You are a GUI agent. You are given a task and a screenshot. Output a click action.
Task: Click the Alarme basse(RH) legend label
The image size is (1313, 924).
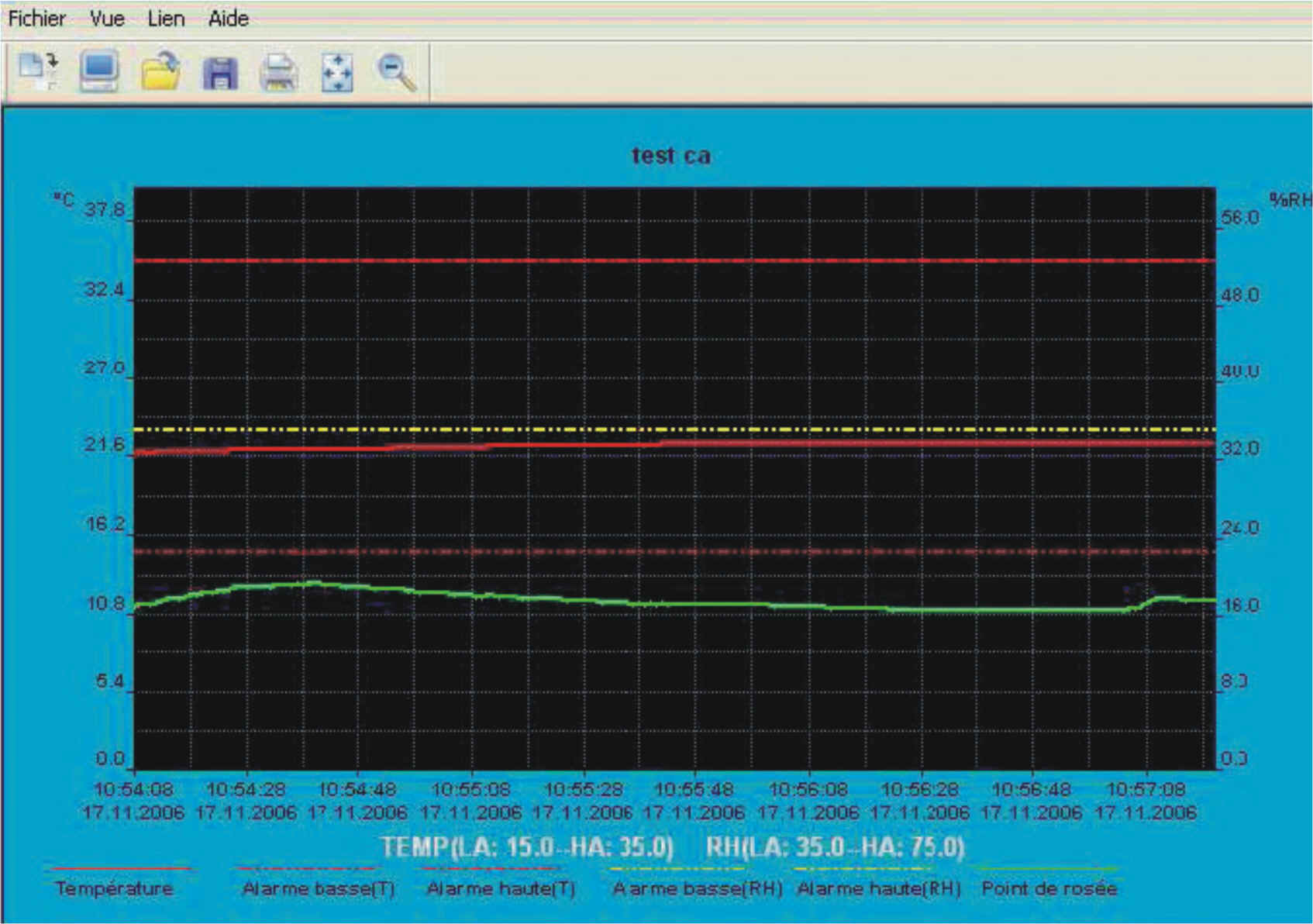point(698,888)
